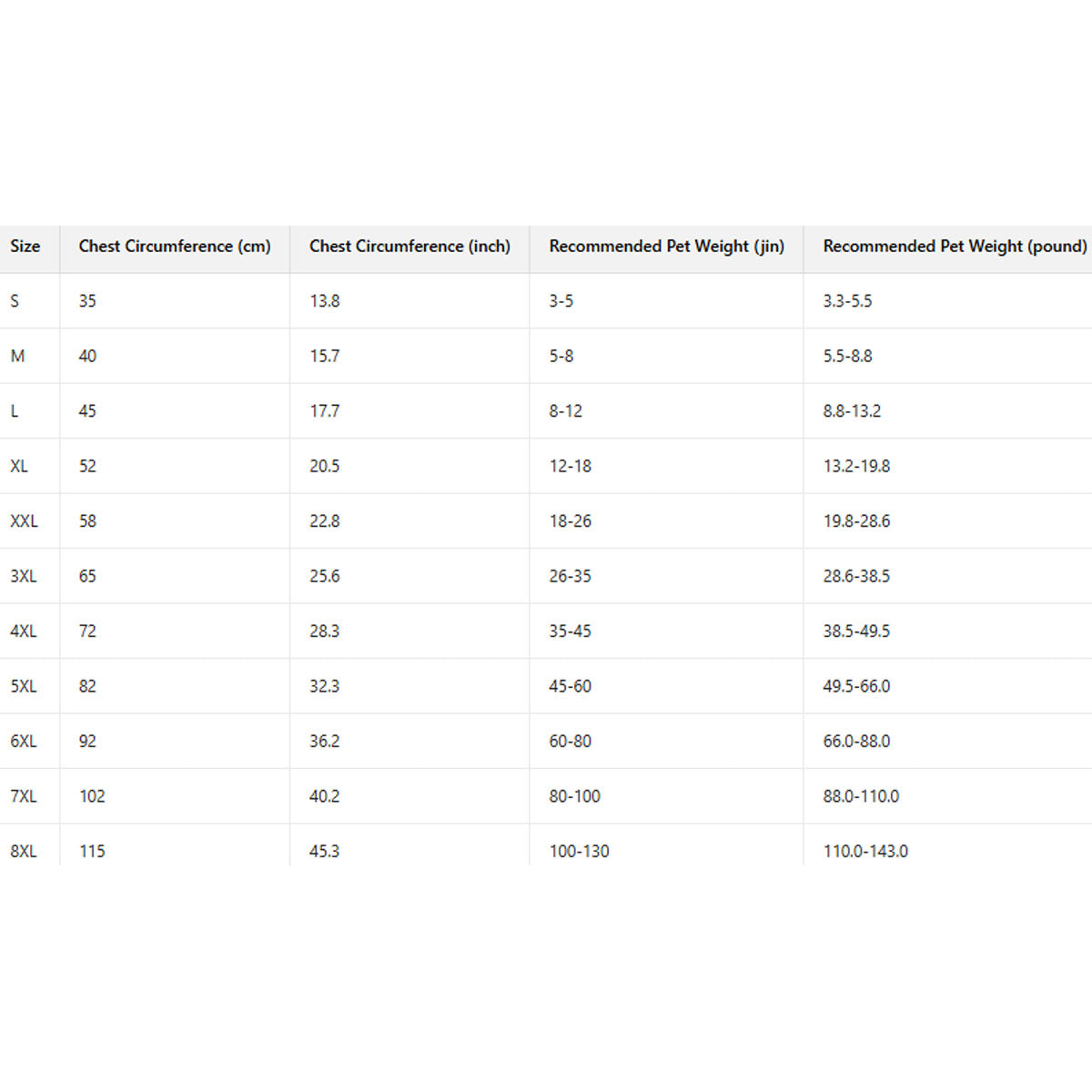Click chest value 13.8 inch

pos(325,301)
